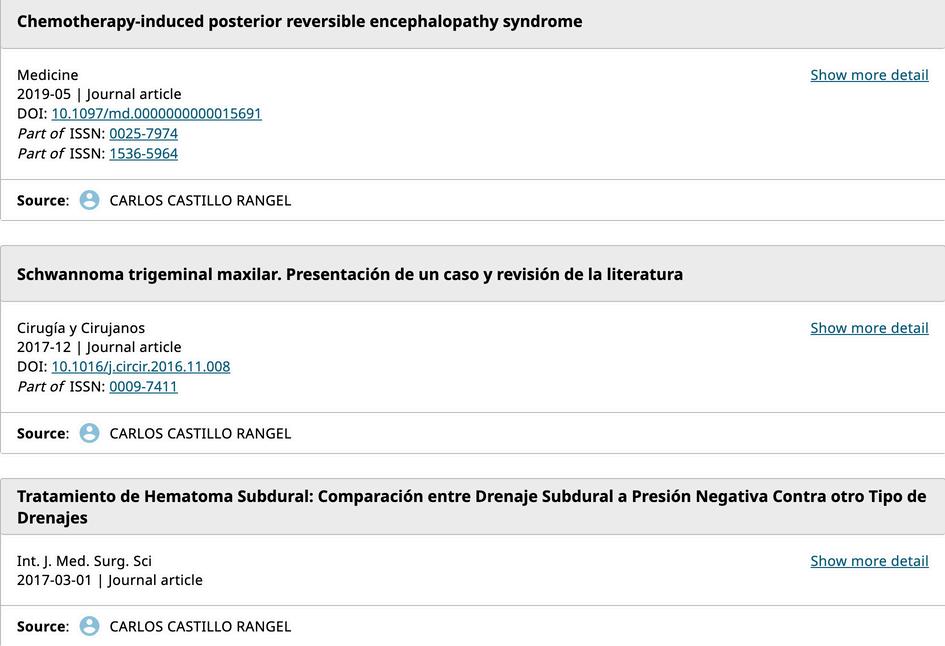Image resolution: width=945 pixels, height=646 pixels.
Task: Show more detail for Schwannoma trigeminal article
Action: (x=869, y=328)
